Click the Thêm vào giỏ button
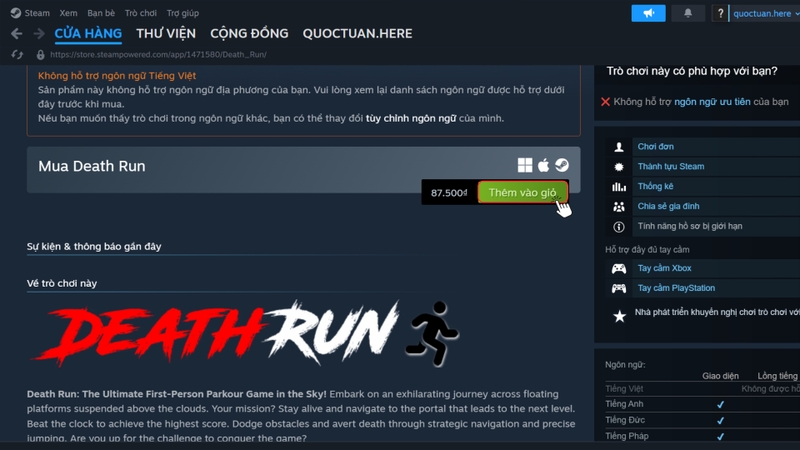 tap(522, 192)
